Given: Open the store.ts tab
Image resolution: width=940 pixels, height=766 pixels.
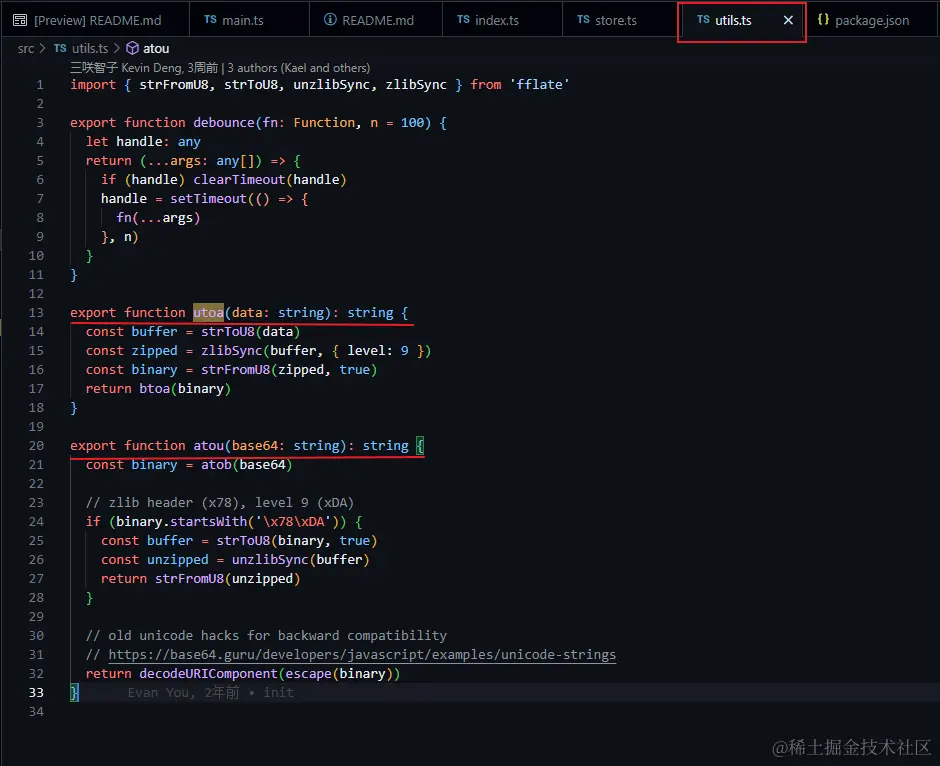Looking at the screenshot, I should 620,20.
